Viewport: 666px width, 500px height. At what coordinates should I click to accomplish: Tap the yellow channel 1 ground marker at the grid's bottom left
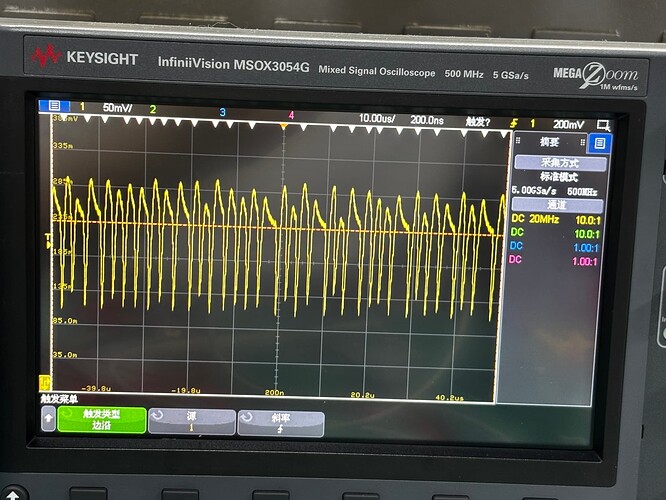45,382
